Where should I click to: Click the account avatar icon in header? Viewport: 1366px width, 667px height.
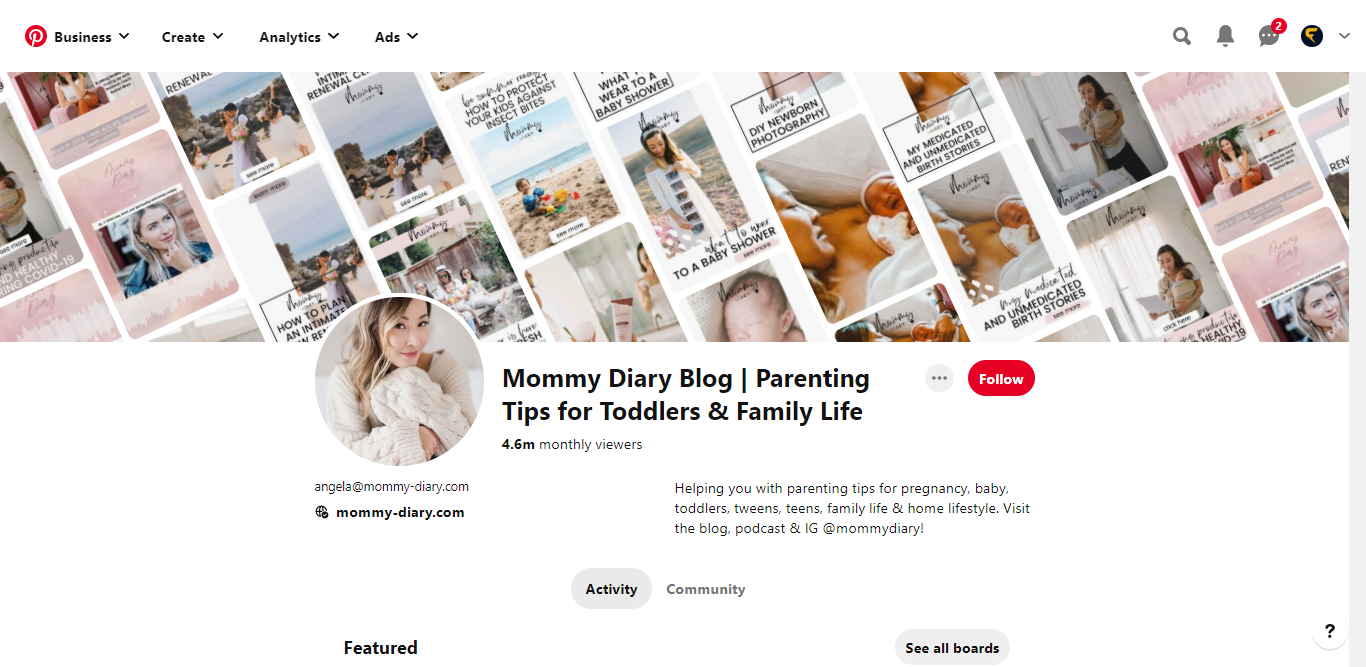pyautogui.click(x=1312, y=37)
